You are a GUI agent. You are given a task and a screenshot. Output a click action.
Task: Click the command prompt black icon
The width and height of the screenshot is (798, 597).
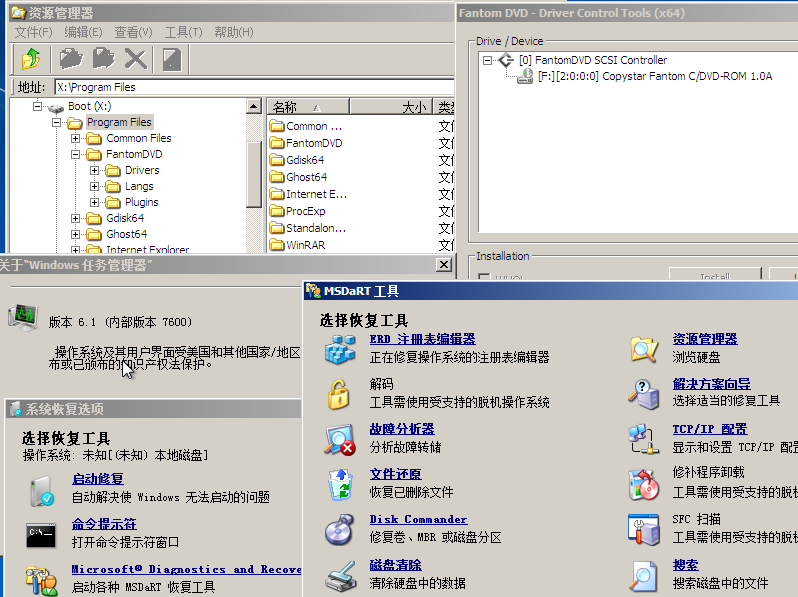click(41, 535)
